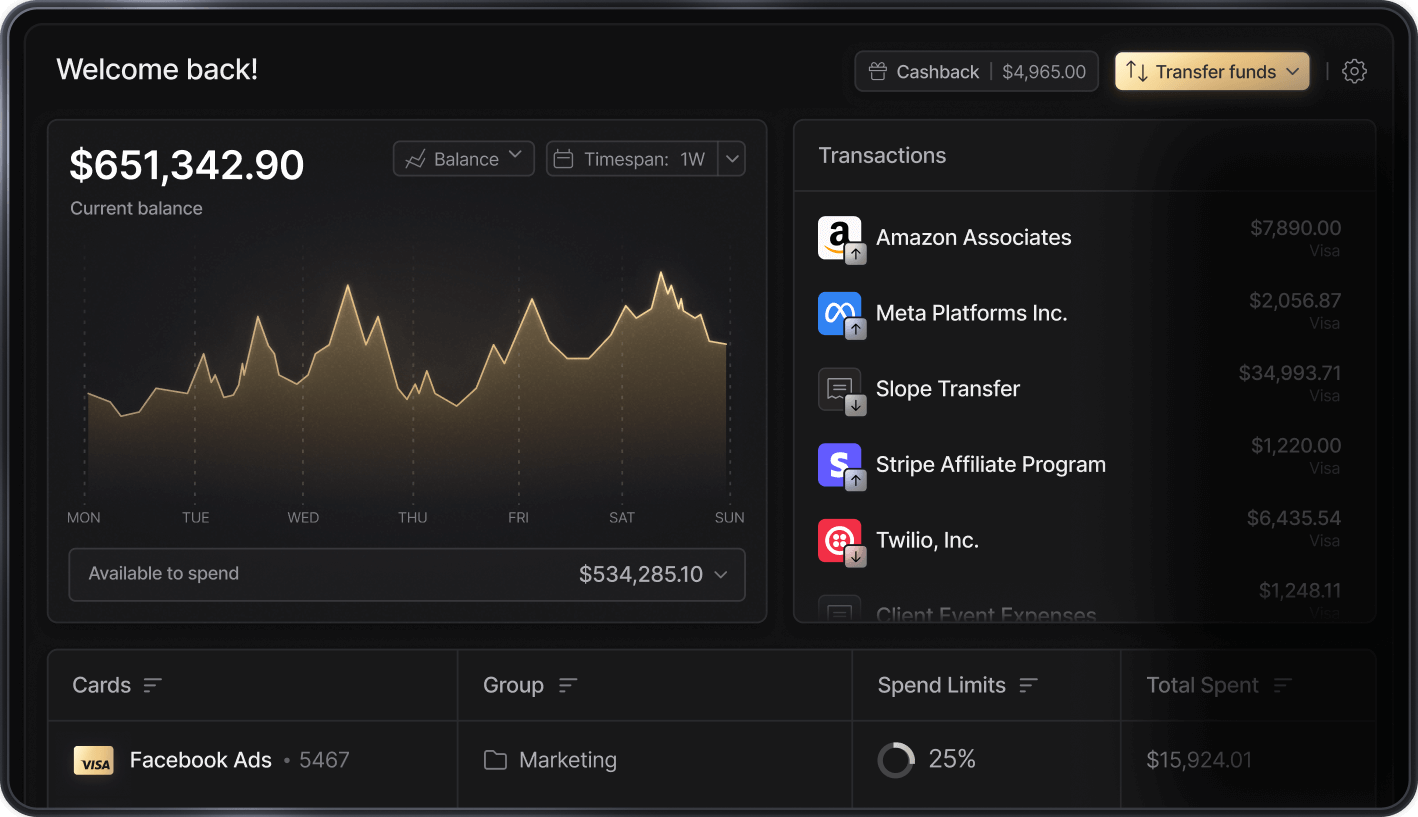Click the Marketing folder icon
Viewport: 1418px width, 817px height.
click(x=495, y=761)
